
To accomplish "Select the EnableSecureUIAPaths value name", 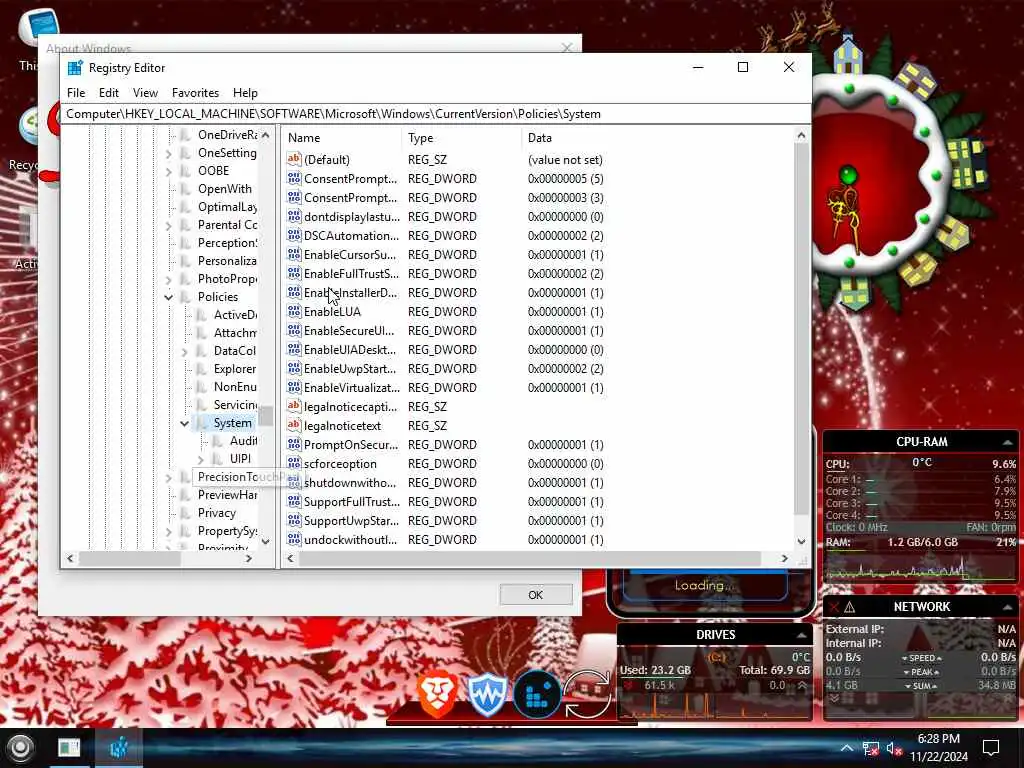I will 349,330.
